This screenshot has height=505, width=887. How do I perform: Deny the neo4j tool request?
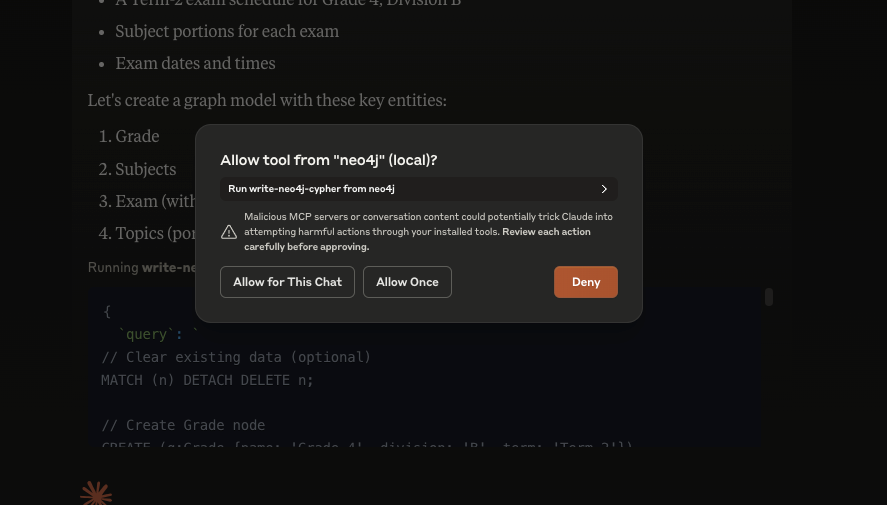tap(585, 282)
